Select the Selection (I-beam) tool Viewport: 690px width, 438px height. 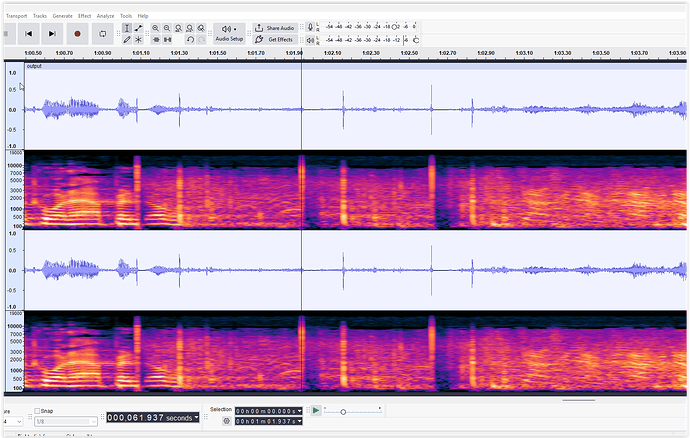click(x=126, y=27)
